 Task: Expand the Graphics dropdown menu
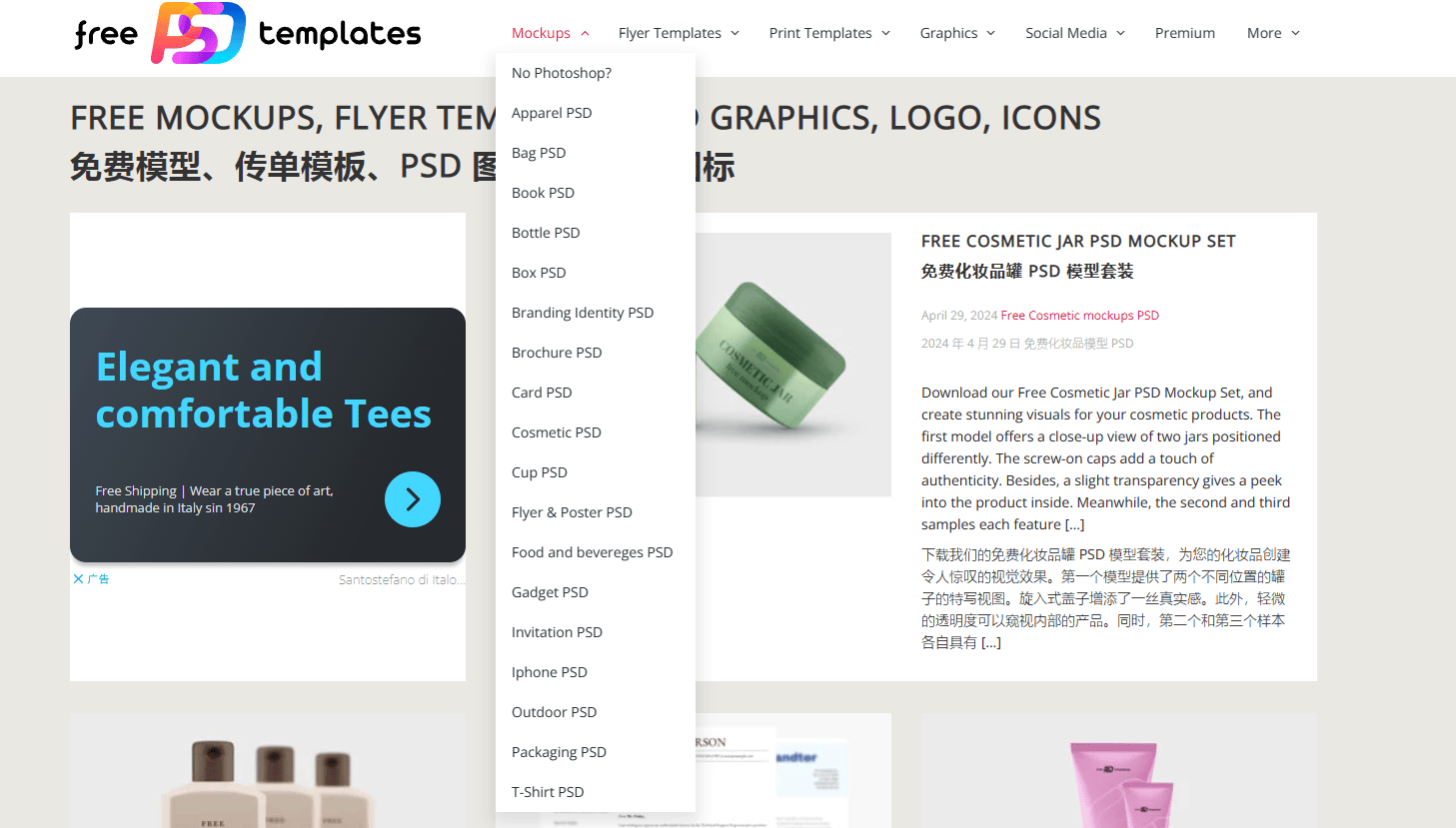tap(956, 32)
